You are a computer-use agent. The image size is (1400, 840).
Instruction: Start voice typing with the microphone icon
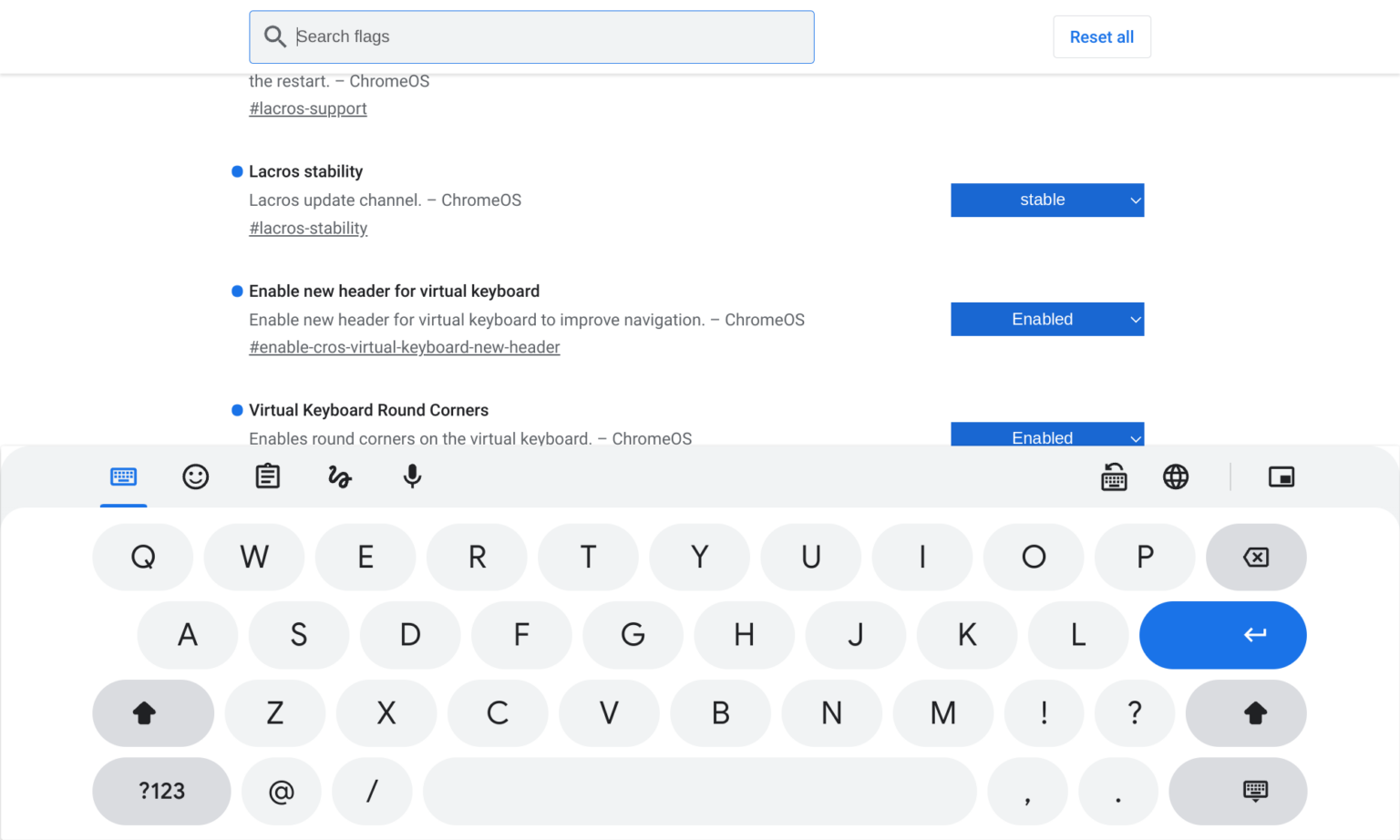[412, 476]
